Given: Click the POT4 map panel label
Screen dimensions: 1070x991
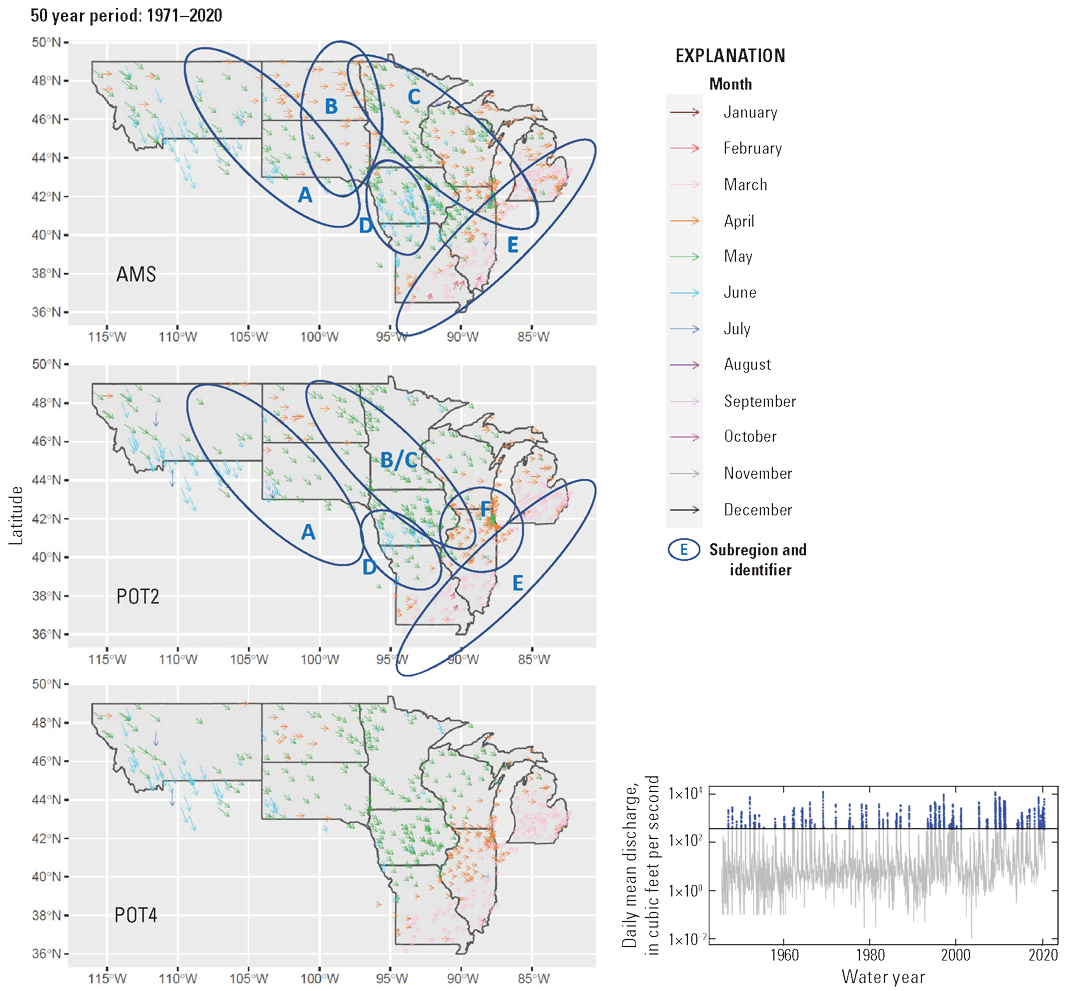Looking at the screenshot, I should pyautogui.click(x=138, y=915).
